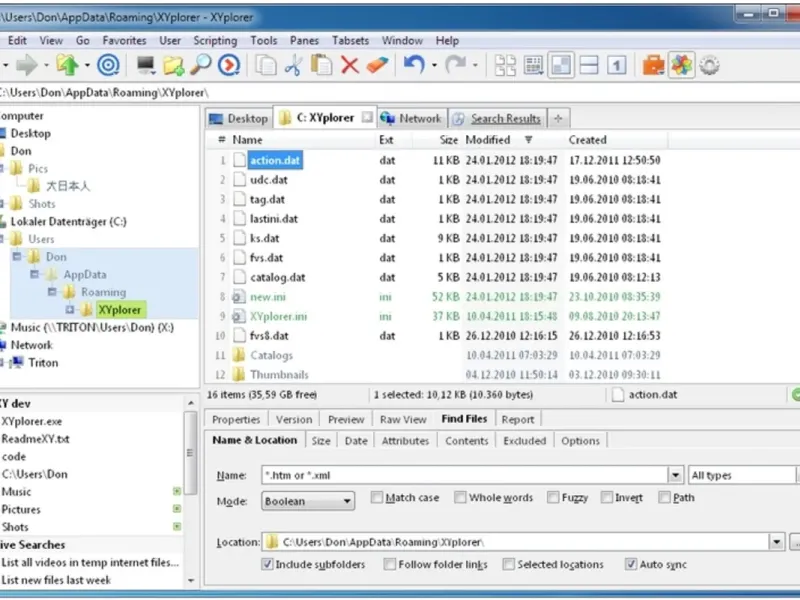This screenshot has width=800, height=600.
Task: Open the Mode Boolean dropdown
Action: point(308,501)
